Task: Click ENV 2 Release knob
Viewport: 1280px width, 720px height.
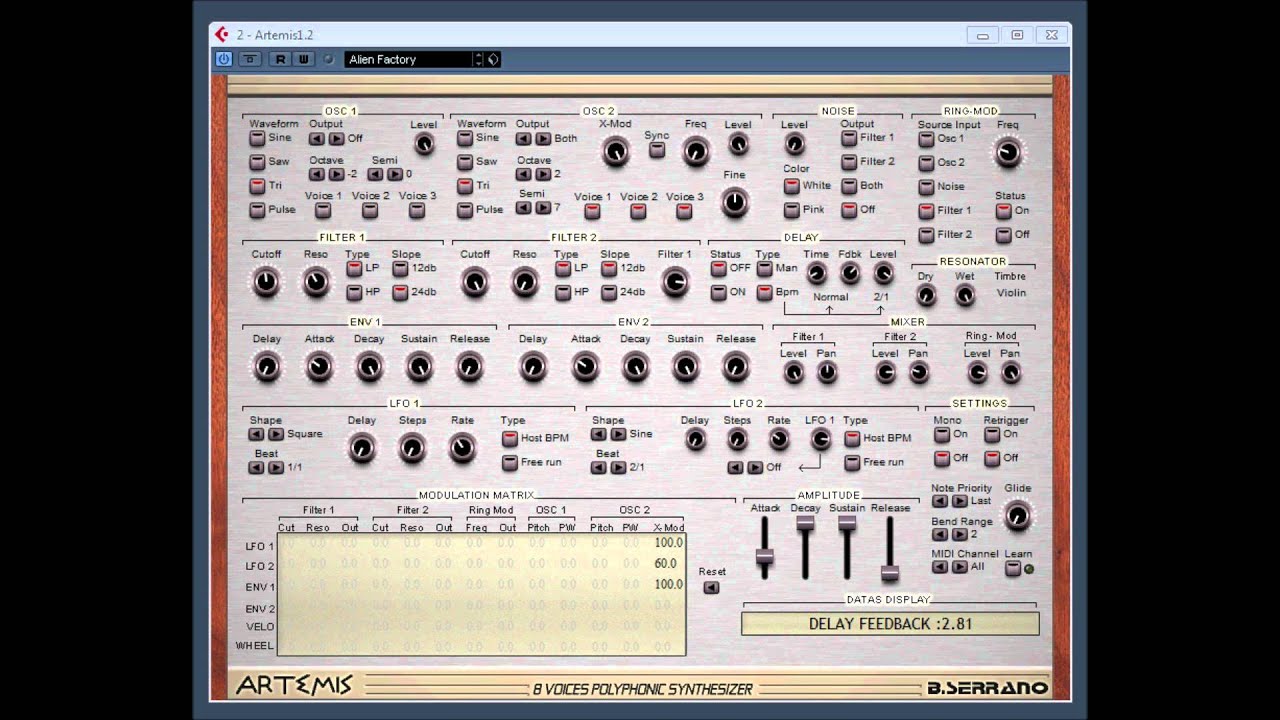Action: 735,367
